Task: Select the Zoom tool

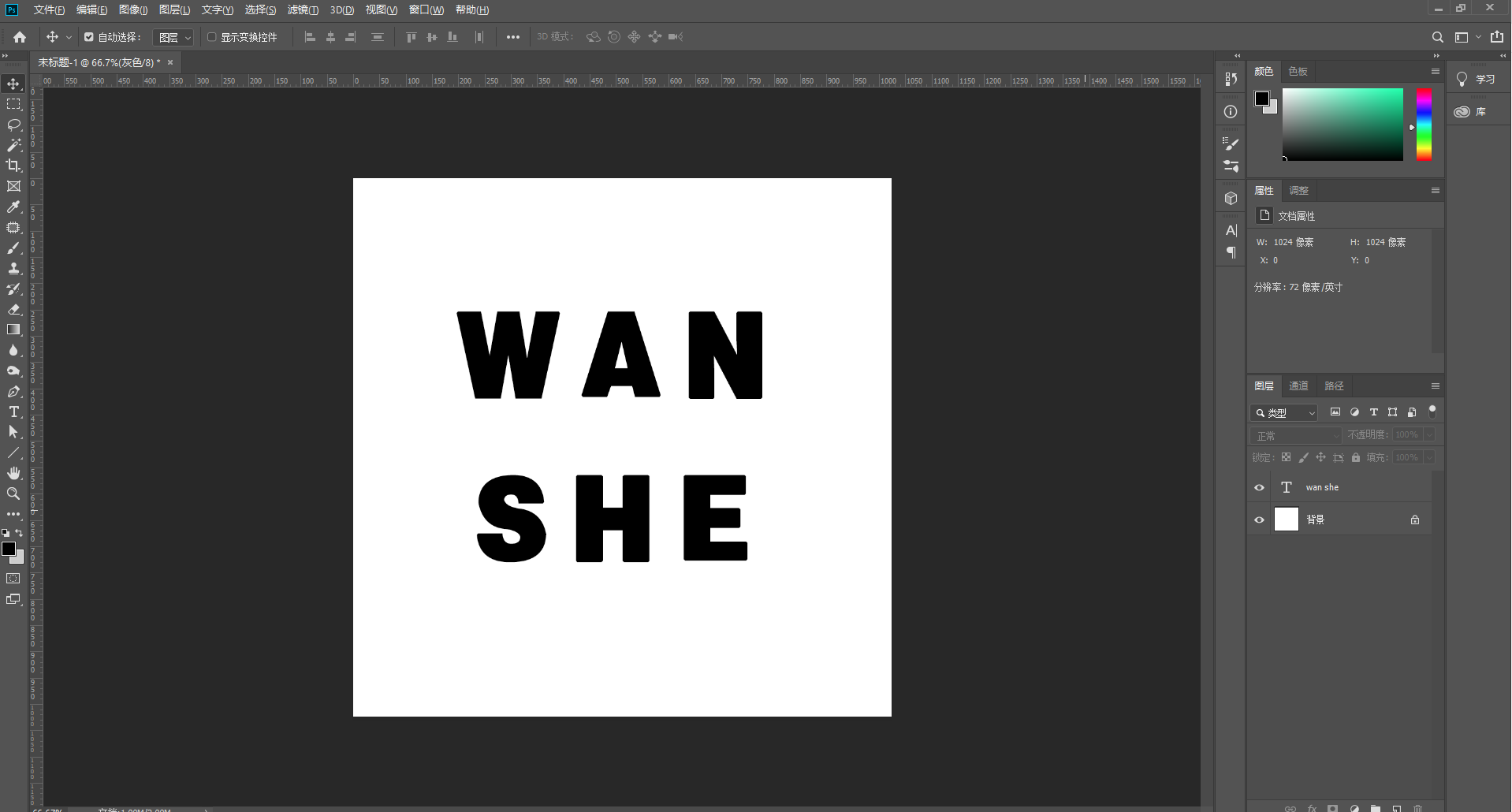Action: (13, 494)
